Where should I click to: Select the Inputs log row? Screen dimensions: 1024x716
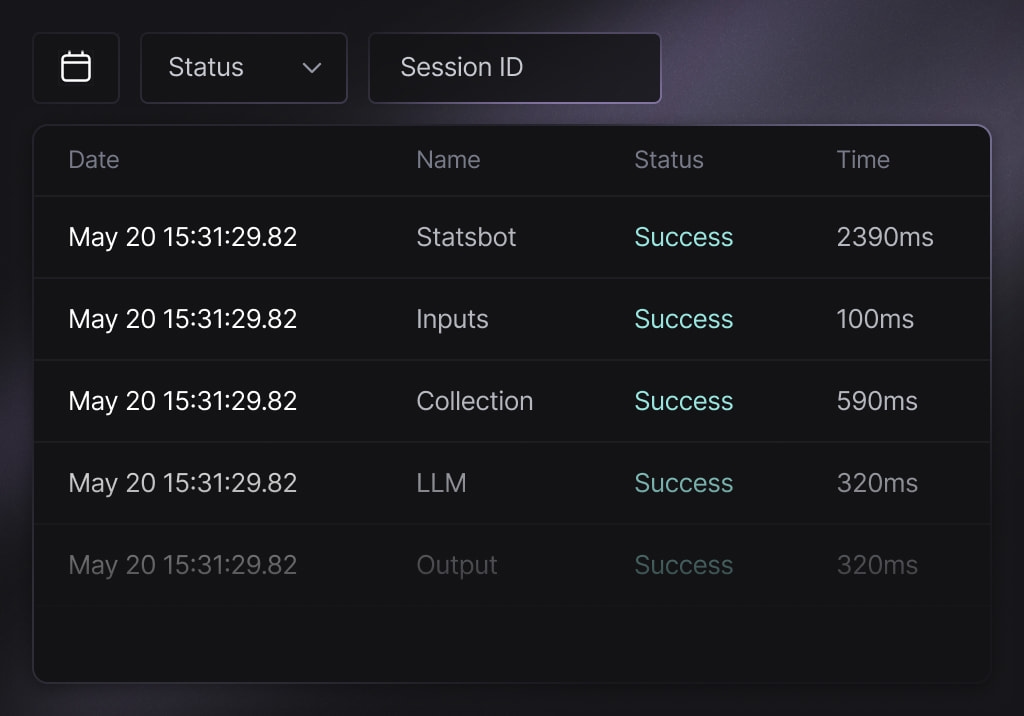(512, 319)
